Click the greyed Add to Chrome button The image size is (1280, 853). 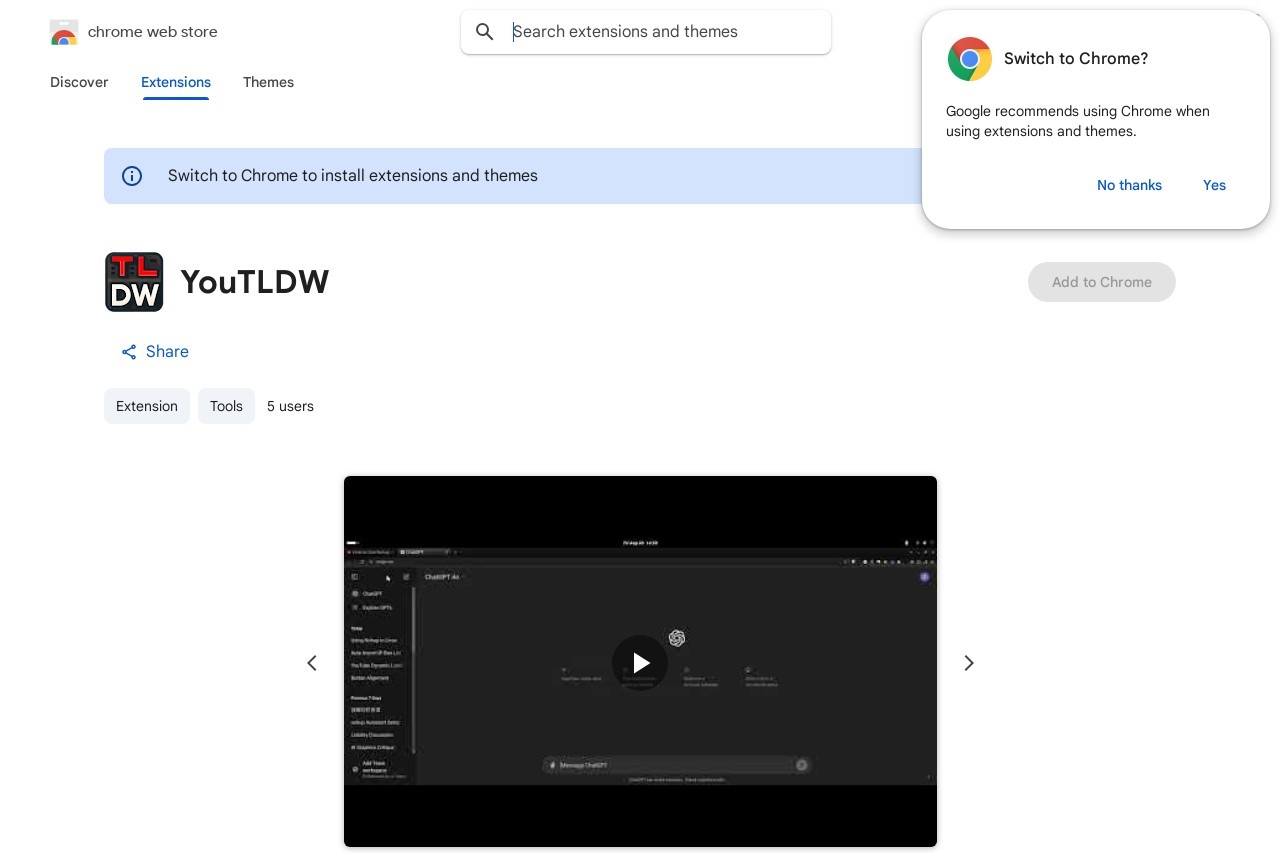pyautogui.click(x=1102, y=282)
